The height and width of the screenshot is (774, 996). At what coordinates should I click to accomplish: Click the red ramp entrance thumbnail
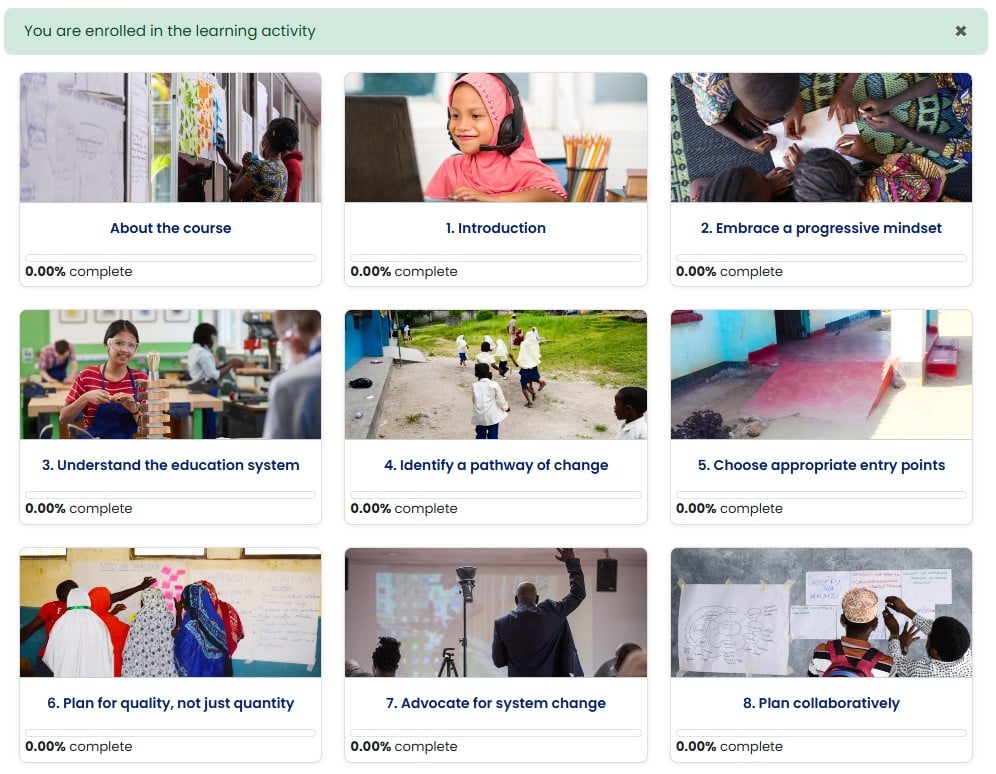(x=821, y=375)
